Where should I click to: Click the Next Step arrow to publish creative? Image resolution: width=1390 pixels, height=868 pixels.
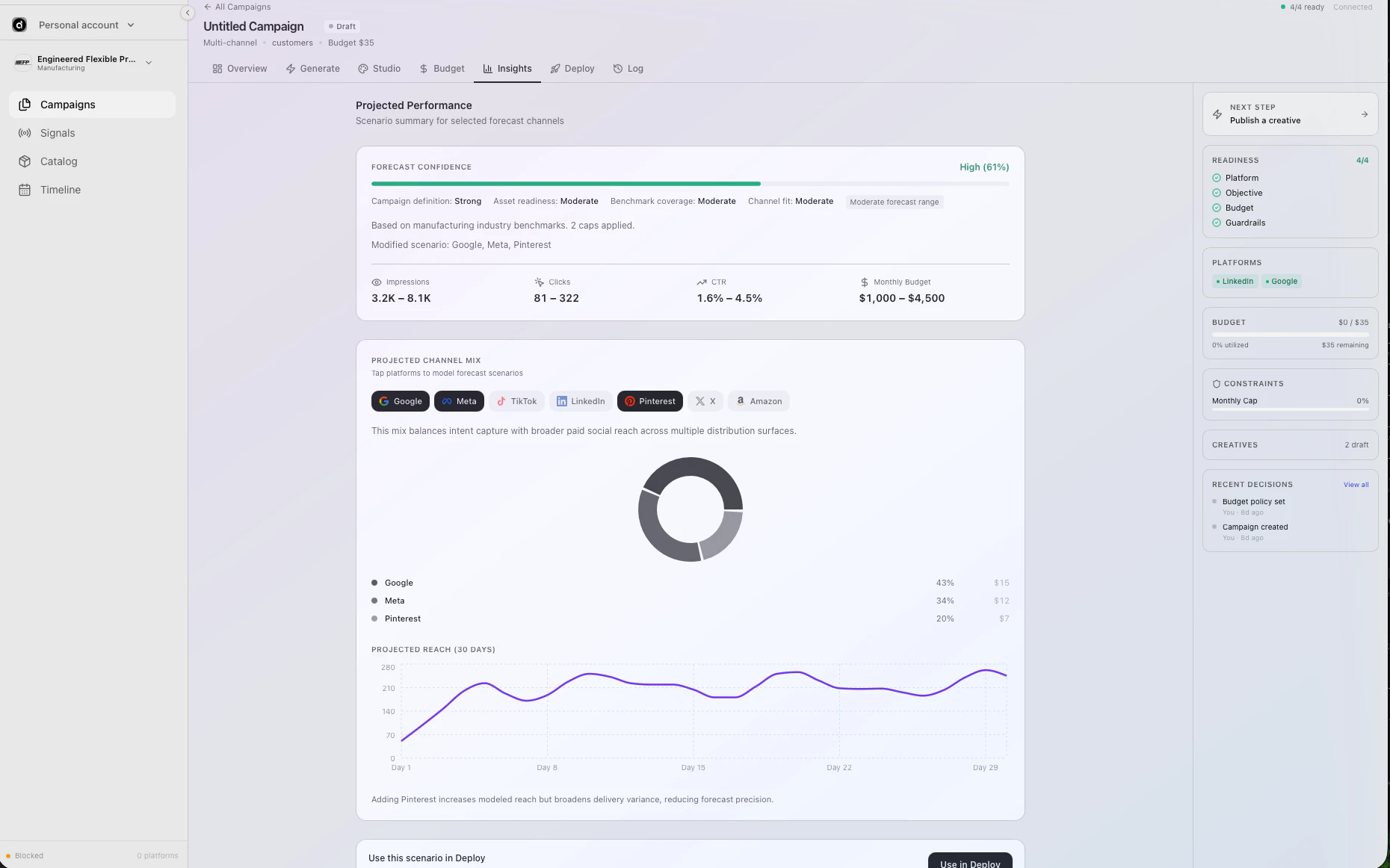(x=1365, y=114)
